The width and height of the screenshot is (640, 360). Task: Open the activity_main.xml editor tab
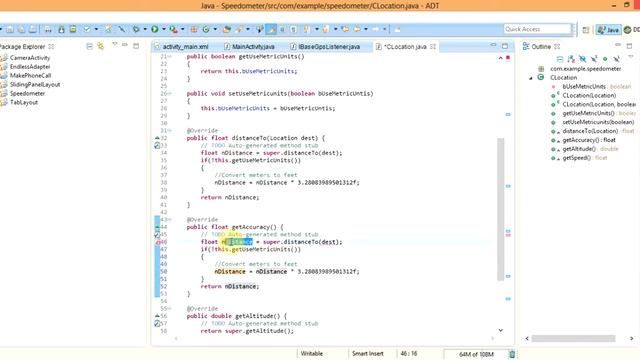[182, 47]
